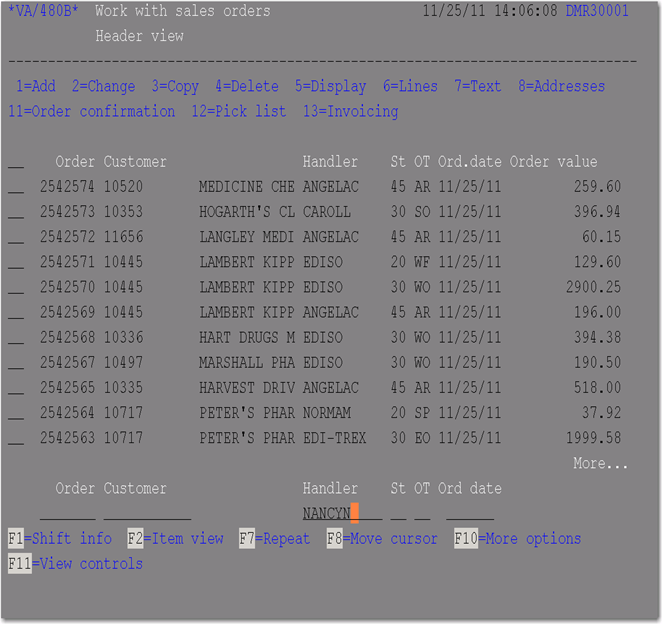This screenshot has width=662, height=624.
Task: Select option field for order 2542570
Action: click(x=16, y=287)
